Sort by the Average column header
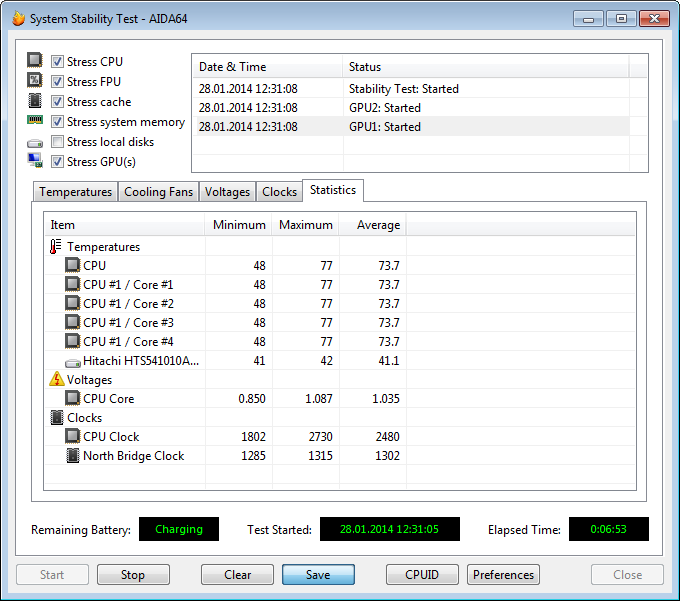This screenshot has height=601, width=680. 372,225
